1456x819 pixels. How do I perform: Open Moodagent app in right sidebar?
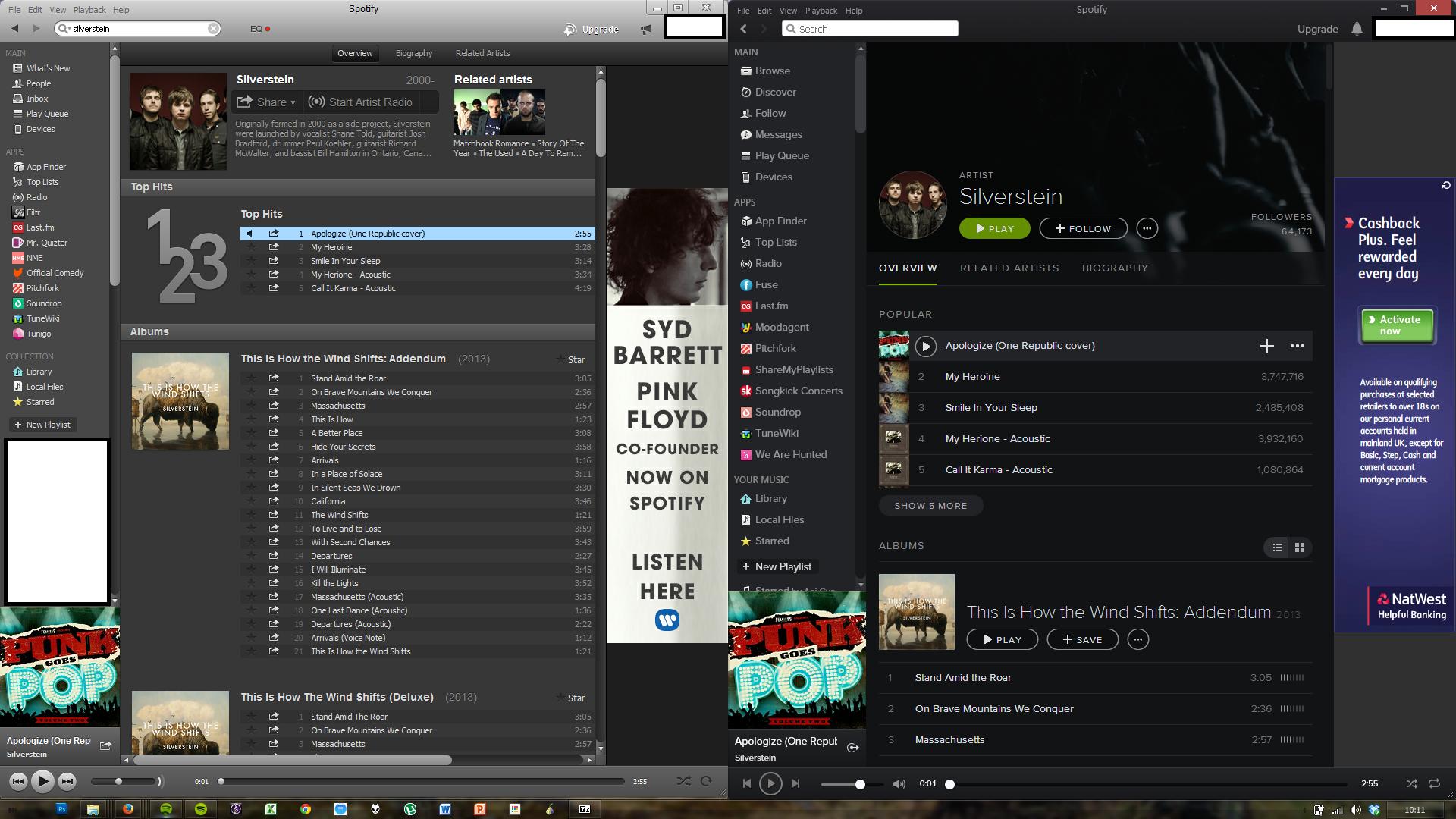[774, 327]
